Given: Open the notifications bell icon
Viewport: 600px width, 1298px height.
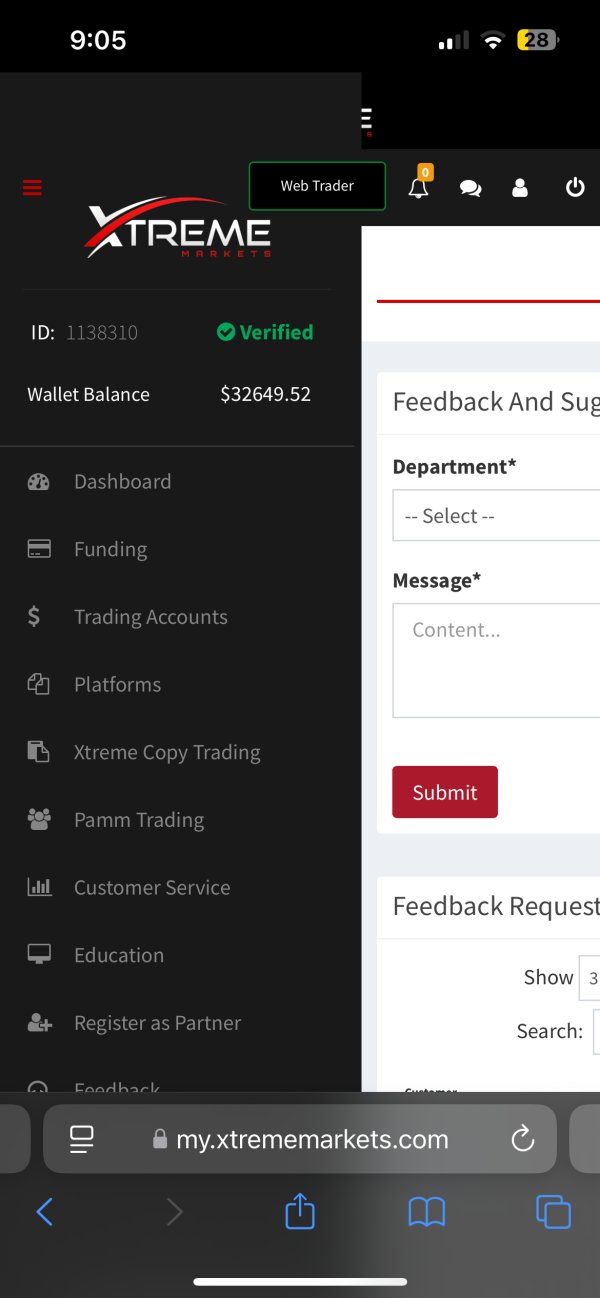Looking at the screenshot, I should (419, 187).
